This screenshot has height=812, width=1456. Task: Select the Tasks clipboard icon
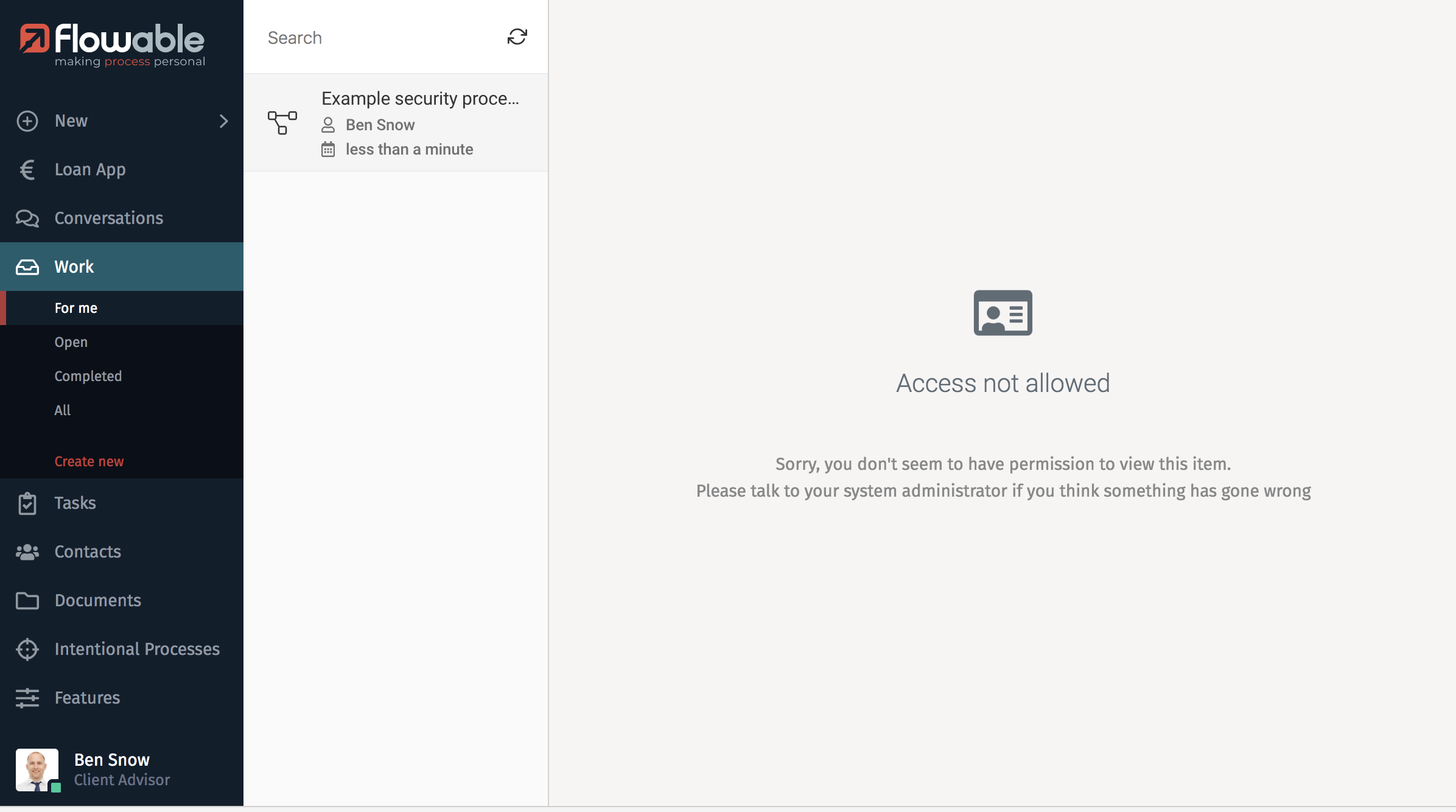27,503
